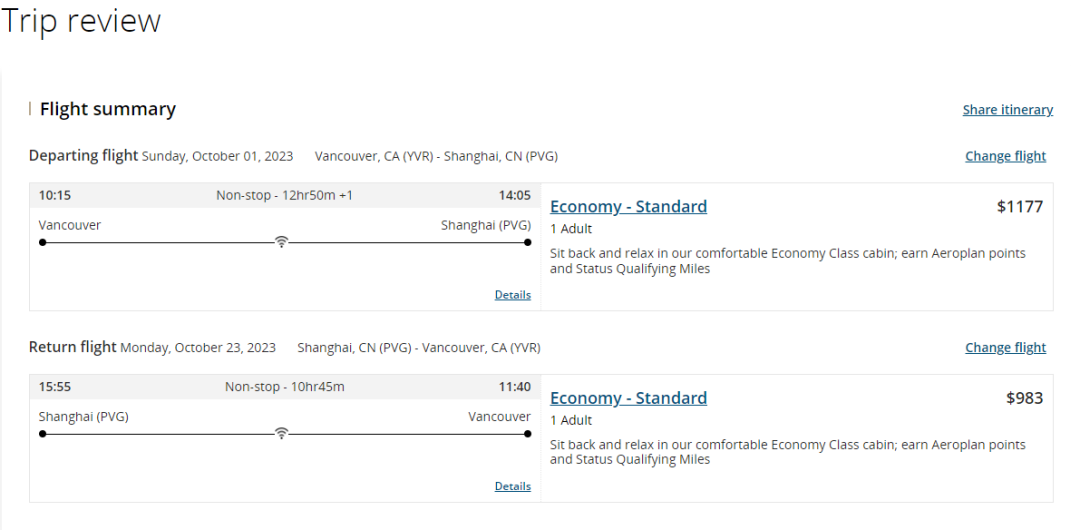Change the return flight on October 23
1080x530 pixels.
tap(1006, 347)
